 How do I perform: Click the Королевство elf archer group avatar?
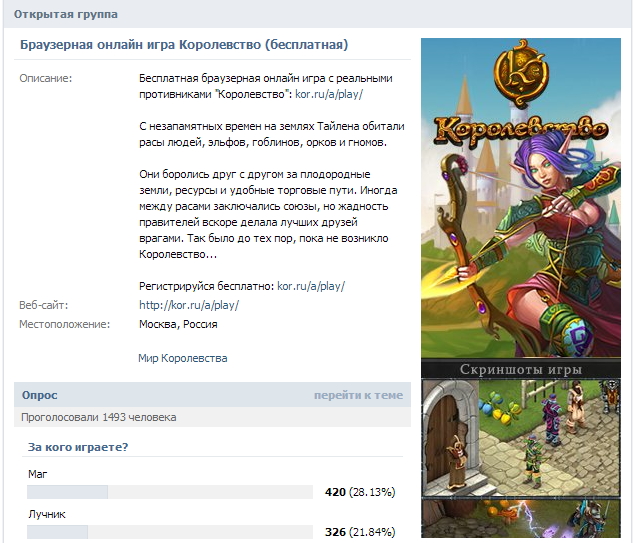tap(521, 198)
